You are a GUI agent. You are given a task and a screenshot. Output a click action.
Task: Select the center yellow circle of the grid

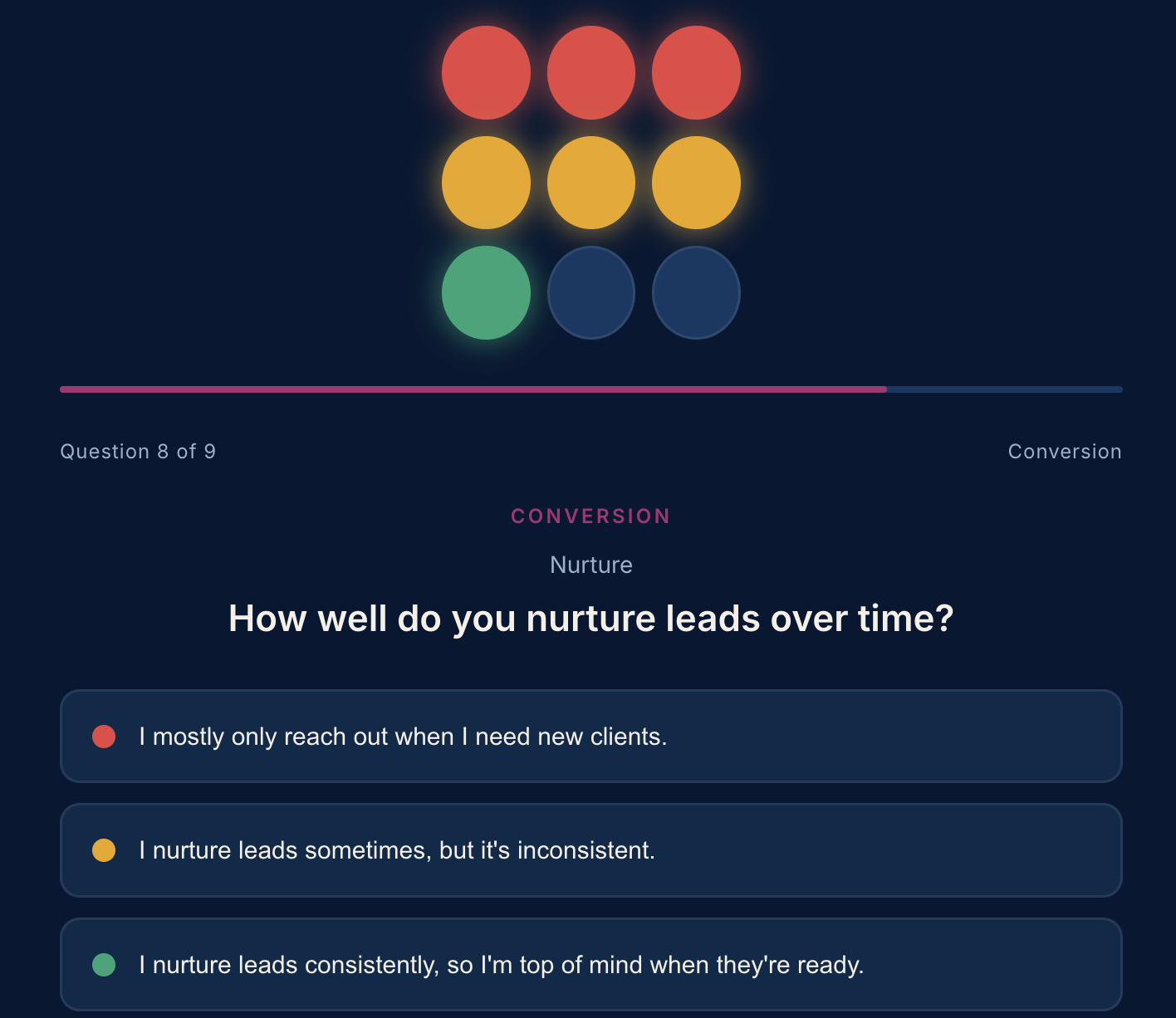pos(591,183)
